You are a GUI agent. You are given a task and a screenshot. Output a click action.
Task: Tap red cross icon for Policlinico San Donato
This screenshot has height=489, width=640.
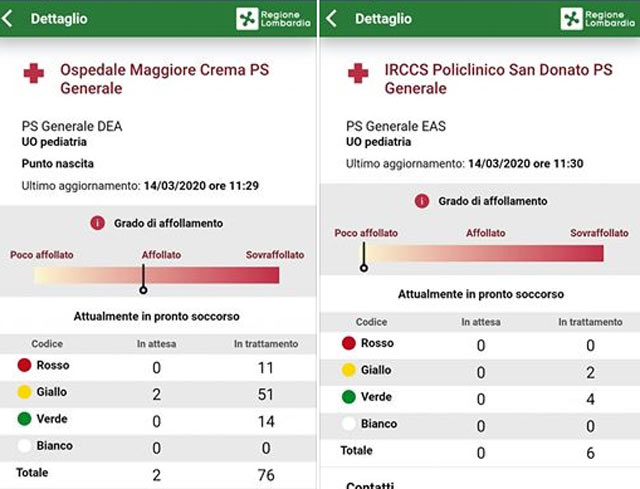tap(357, 73)
